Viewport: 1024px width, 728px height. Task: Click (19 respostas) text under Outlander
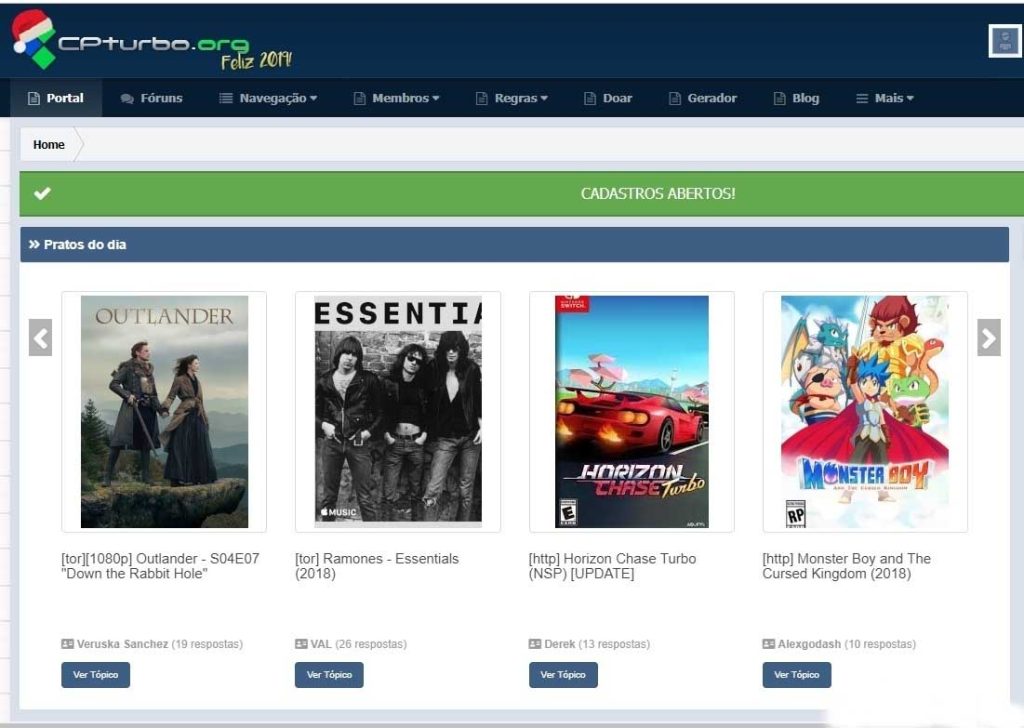207,644
